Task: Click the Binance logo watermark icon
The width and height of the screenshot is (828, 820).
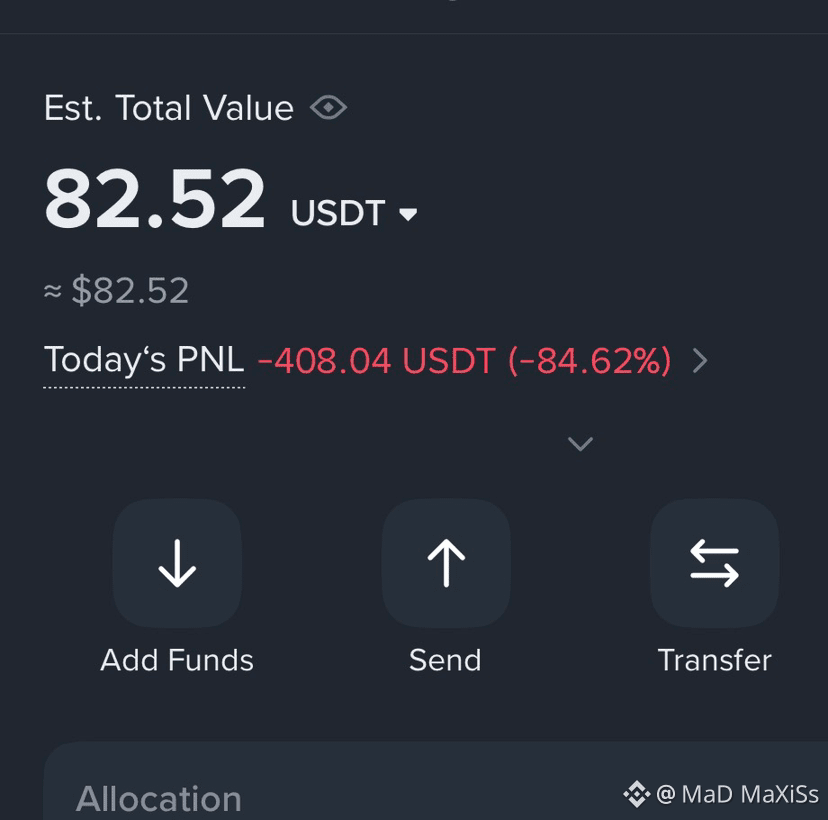Action: coord(636,794)
